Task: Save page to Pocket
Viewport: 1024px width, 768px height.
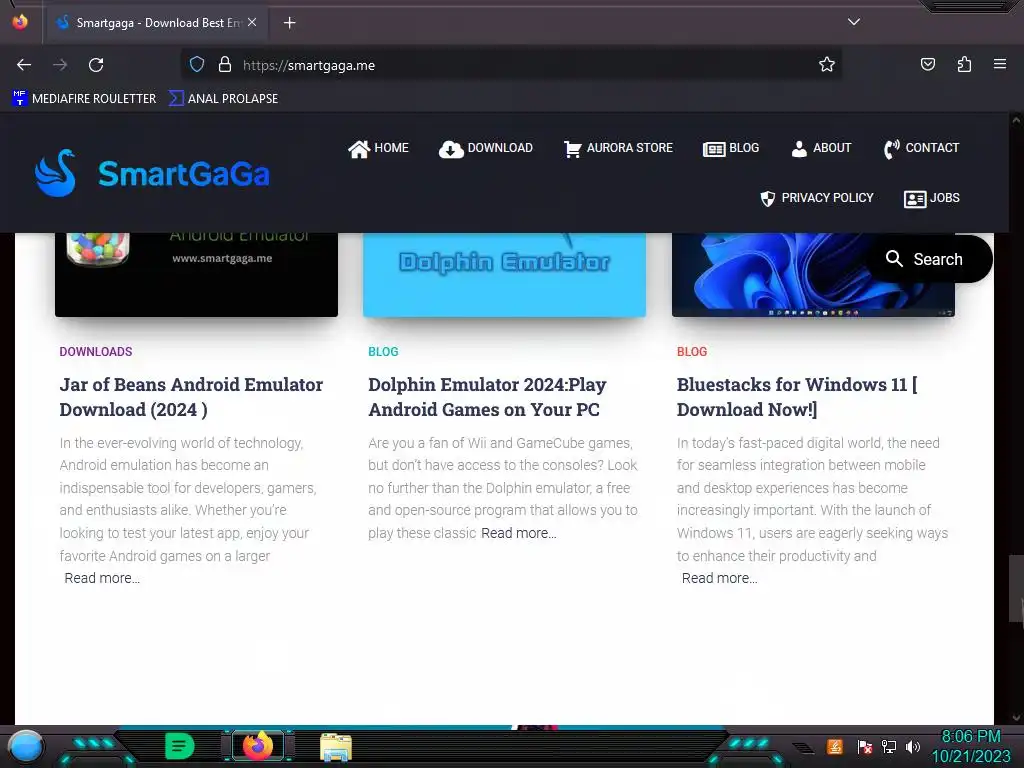Action: pos(927,65)
